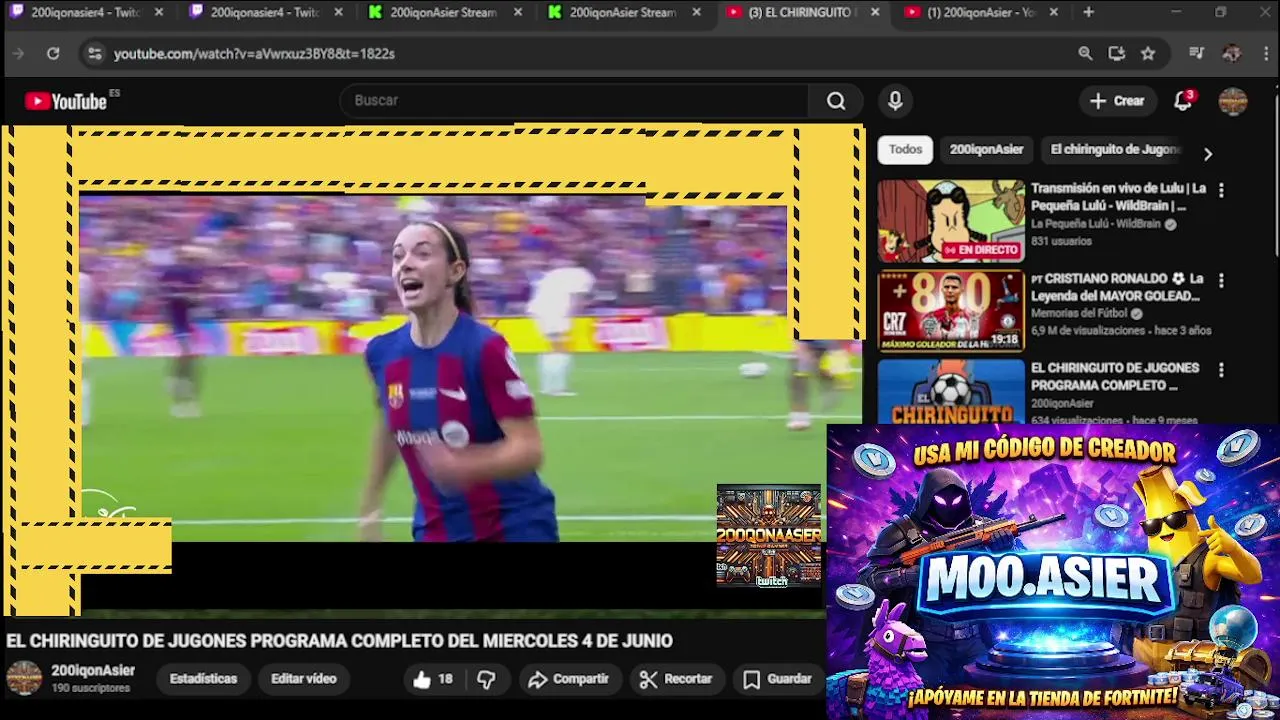Click the '190 suscriptores' text
1280x720 pixels.
tap(91, 689)
